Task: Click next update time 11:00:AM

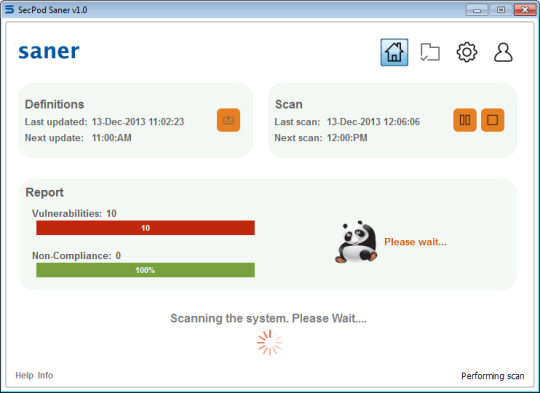Action: click(112, 138)
